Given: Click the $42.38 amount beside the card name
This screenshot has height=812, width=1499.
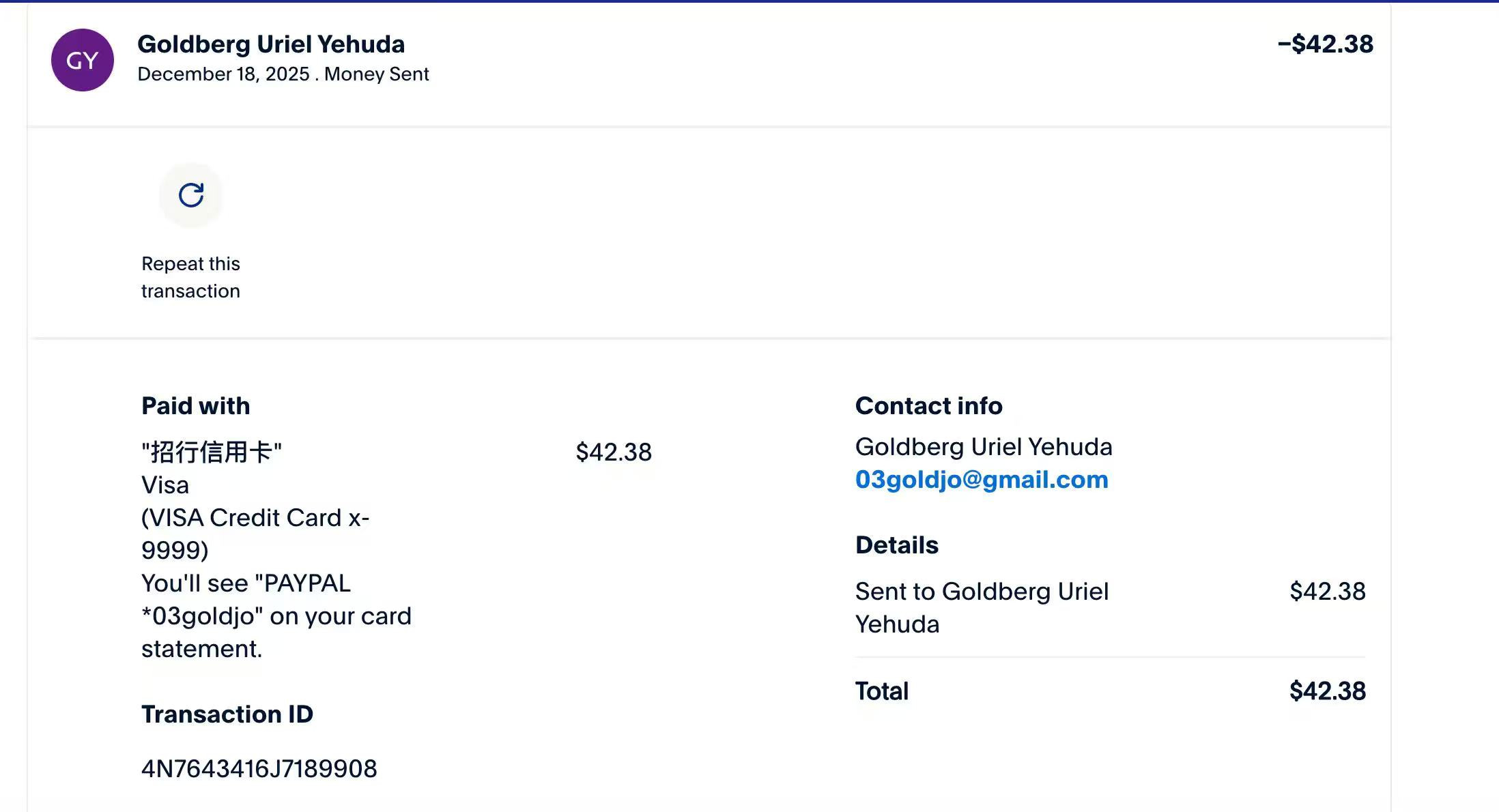Looking at the screenshot, I should coord(614,452).
